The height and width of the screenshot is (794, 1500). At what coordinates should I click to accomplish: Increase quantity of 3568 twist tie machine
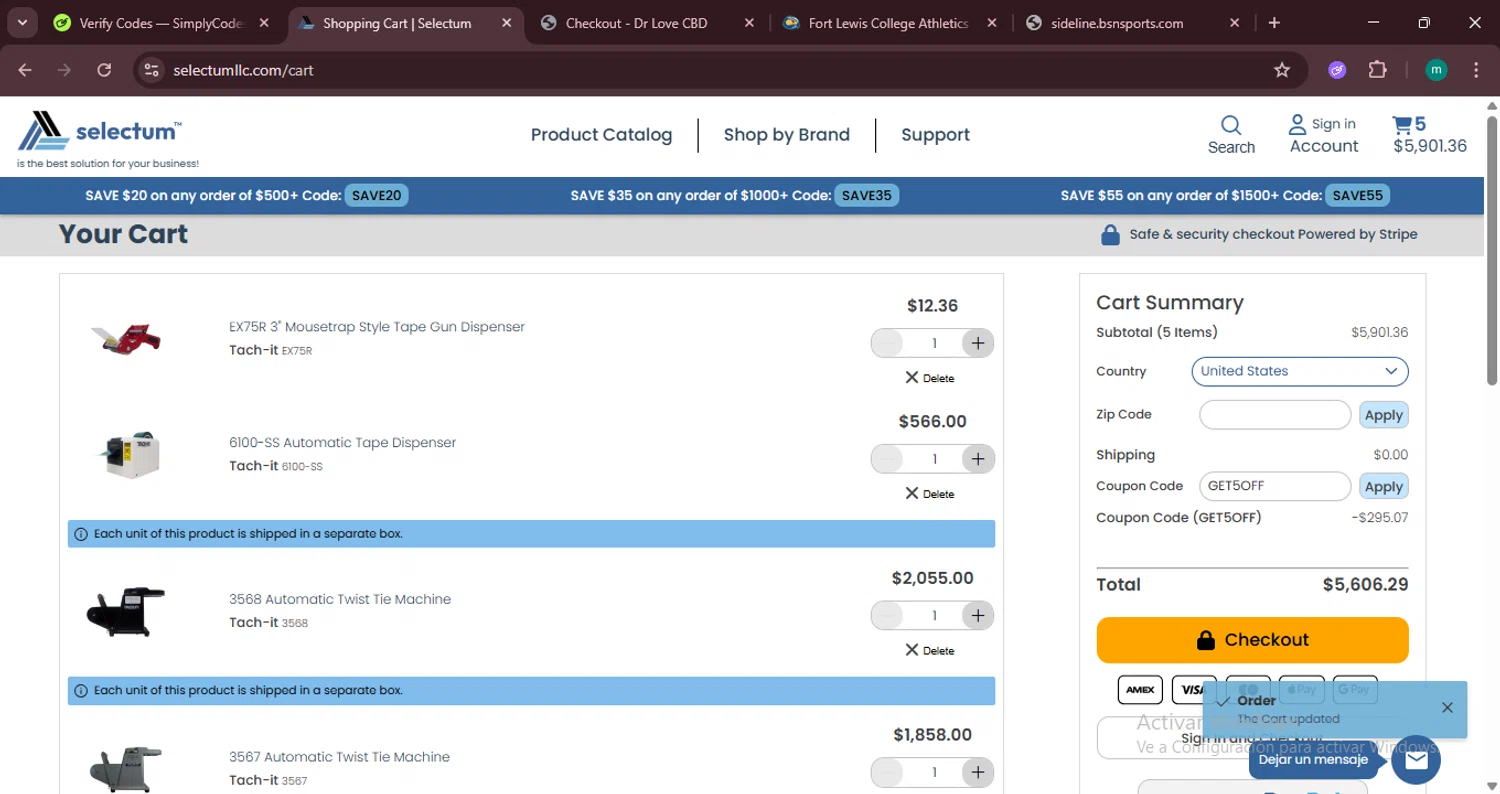978,615
